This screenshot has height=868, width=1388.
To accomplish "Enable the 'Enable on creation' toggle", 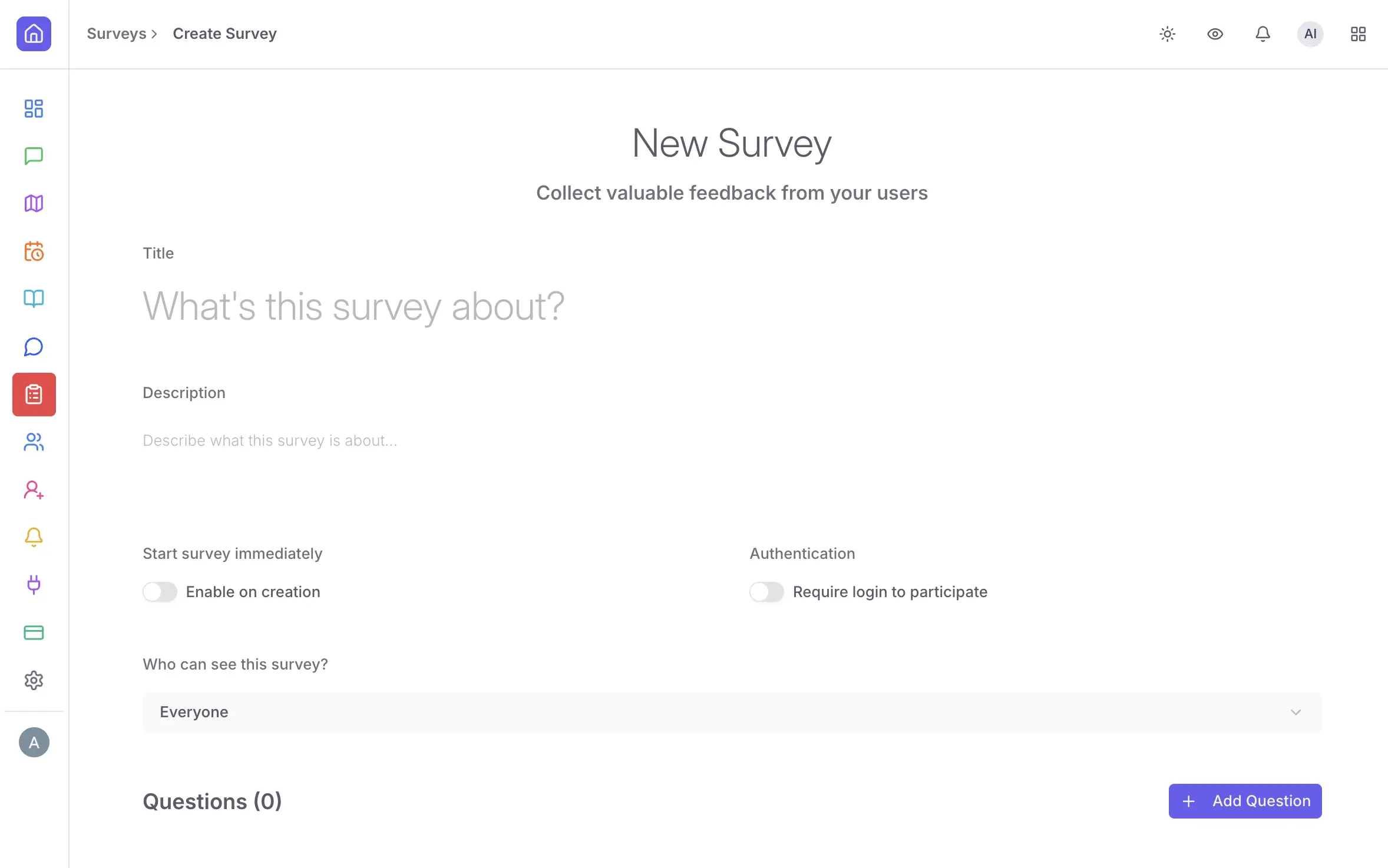I will tap(159, 592).
